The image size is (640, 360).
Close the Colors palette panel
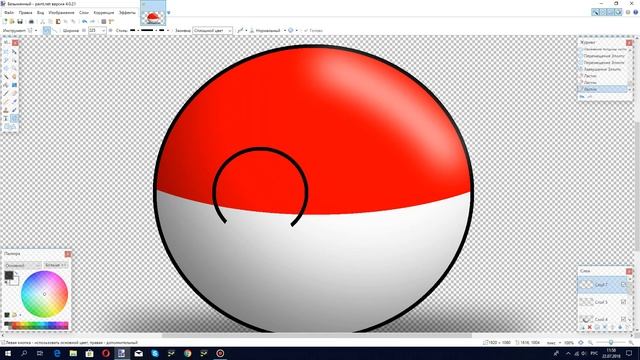coord(68,254)
